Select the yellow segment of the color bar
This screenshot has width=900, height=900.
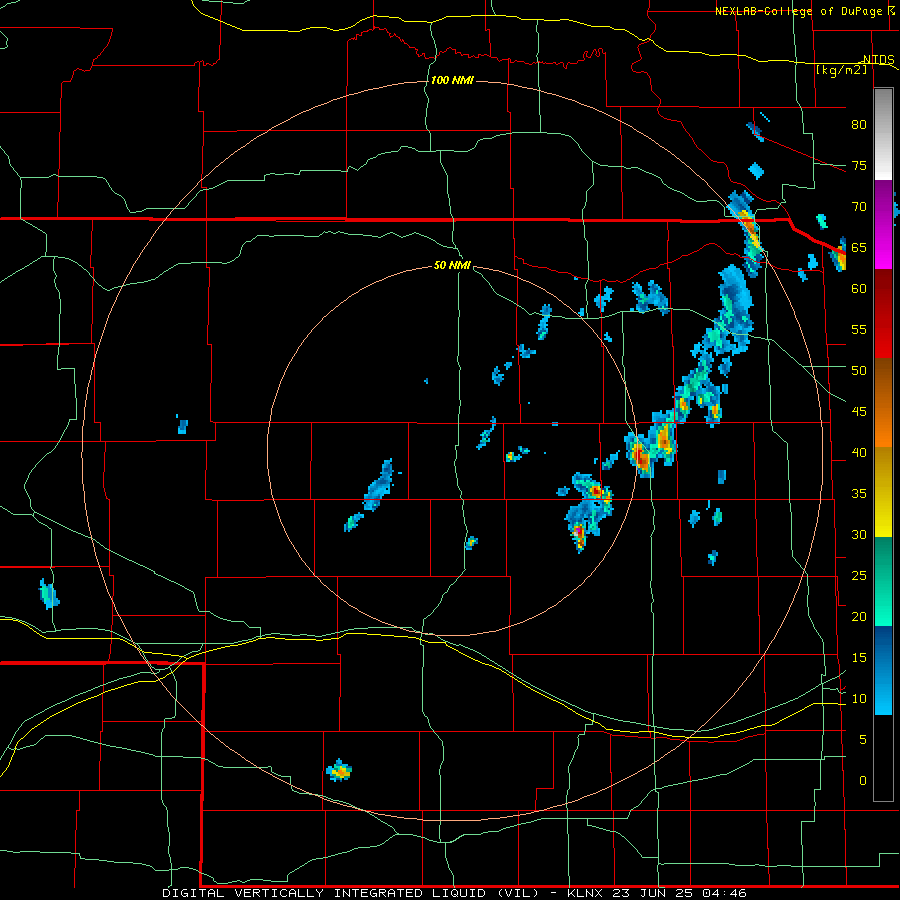point(883,492)
